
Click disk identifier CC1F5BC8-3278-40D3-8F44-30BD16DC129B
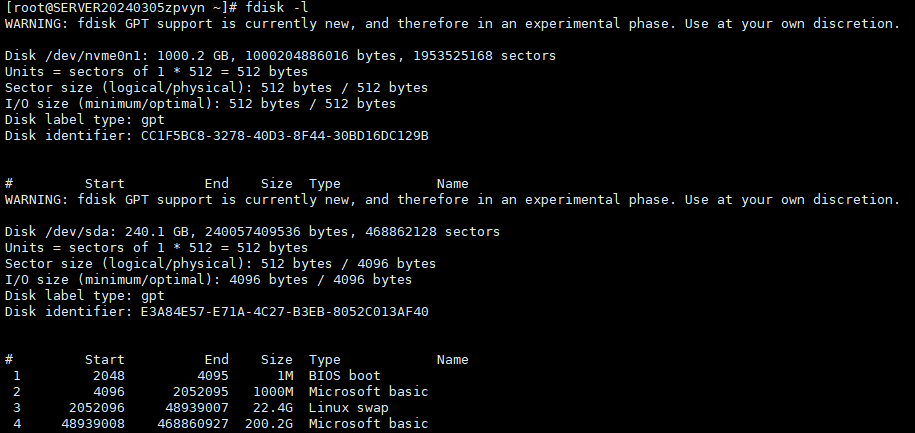point(285,136)
